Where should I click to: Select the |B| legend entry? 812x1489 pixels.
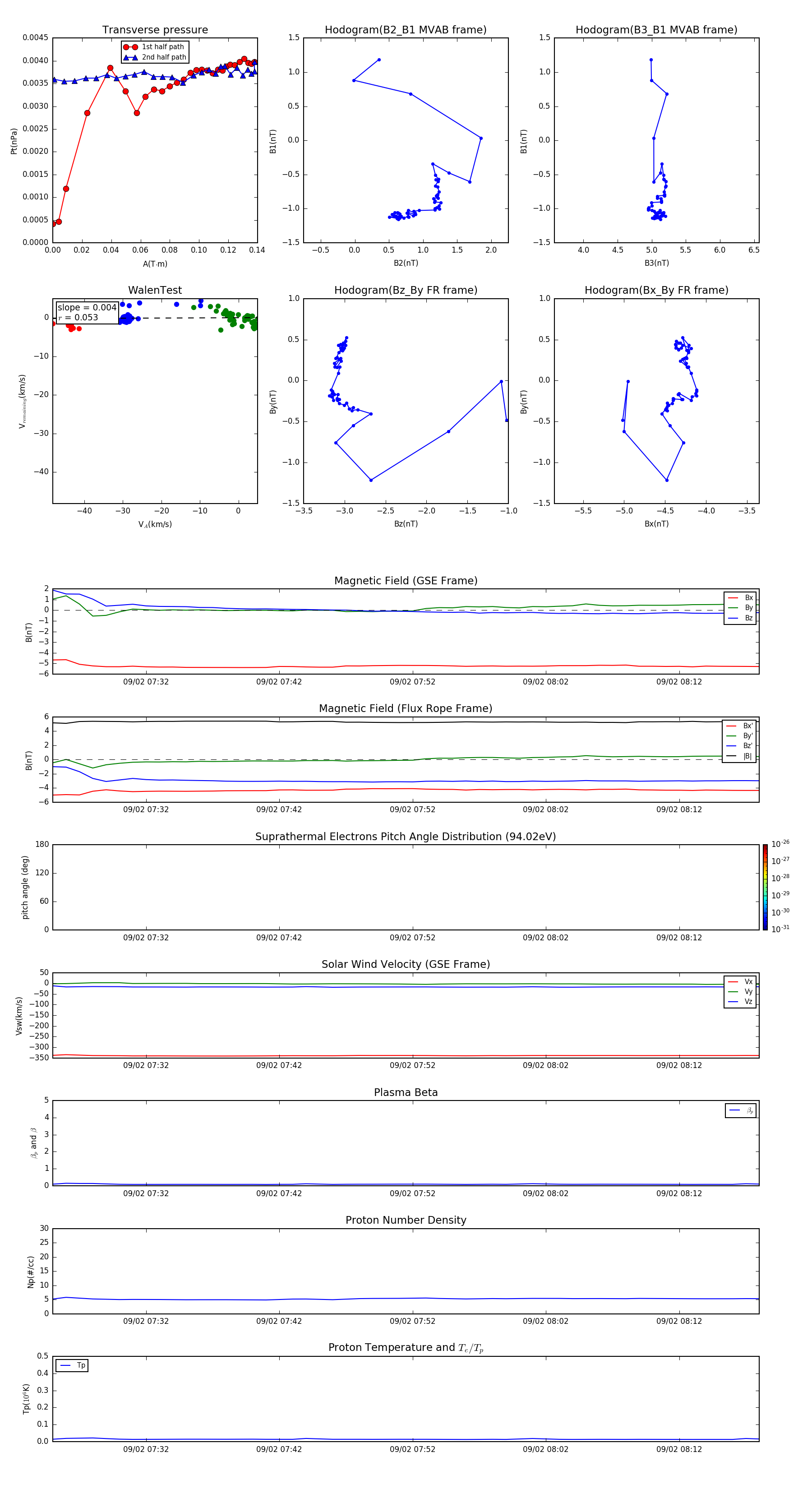[740, 756]
